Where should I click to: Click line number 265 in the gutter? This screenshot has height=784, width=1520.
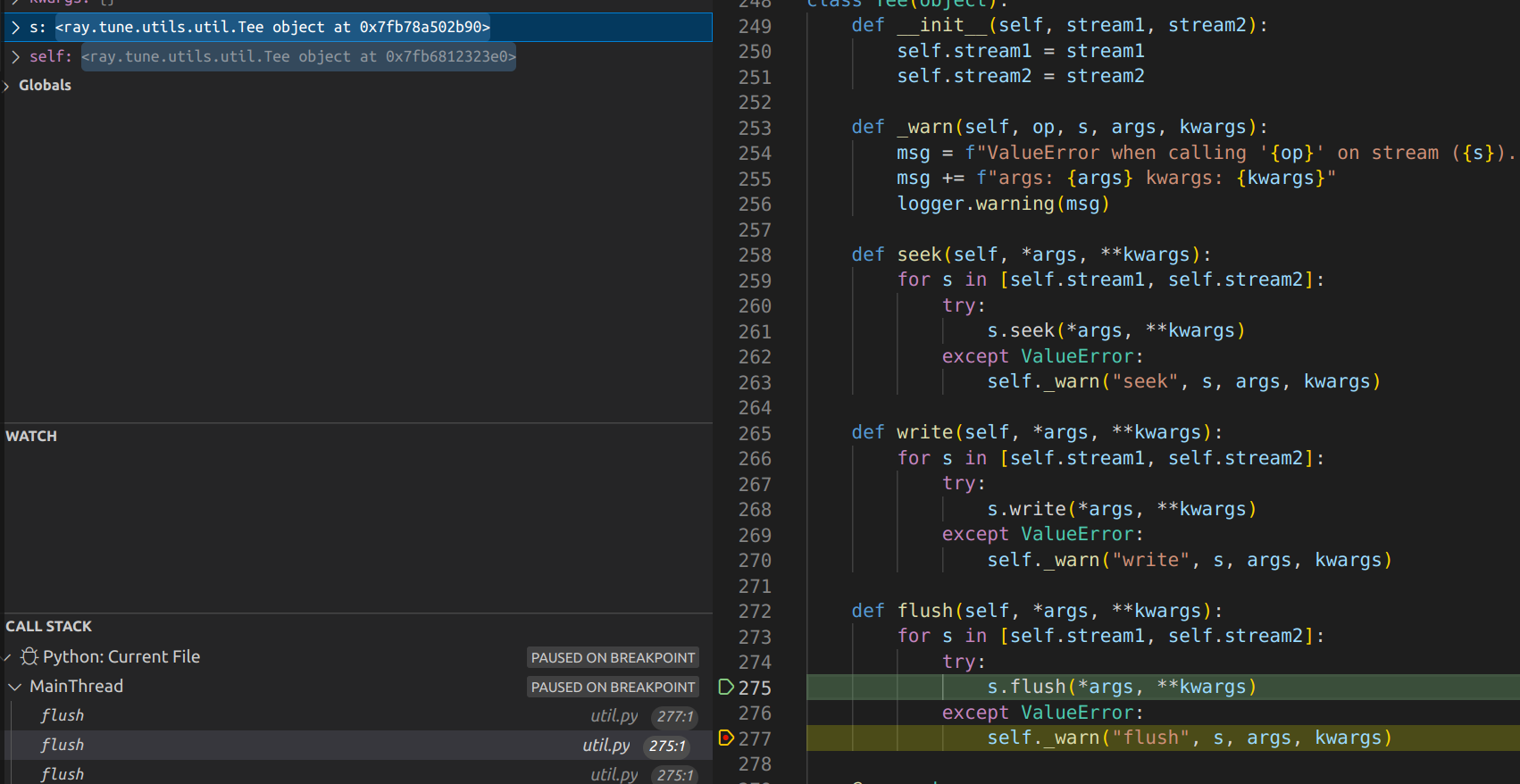tap(755, 434)
